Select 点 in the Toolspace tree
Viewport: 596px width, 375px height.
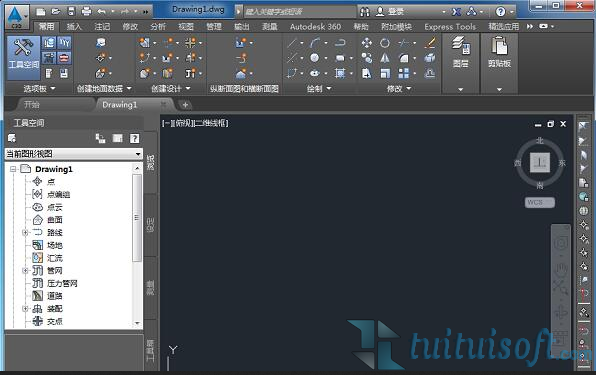coord(51,182)
